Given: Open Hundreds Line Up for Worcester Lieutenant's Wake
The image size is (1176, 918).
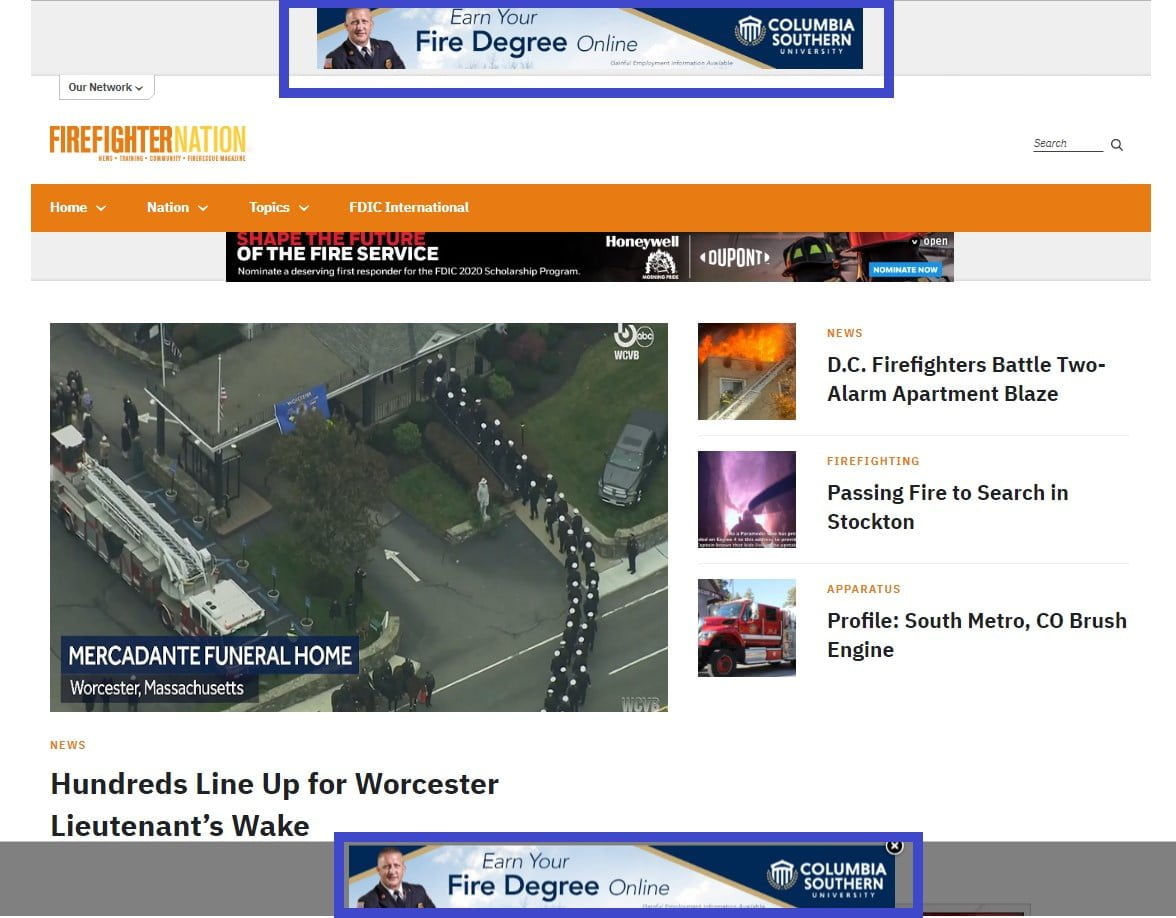Looking at the screenshot, I should point(274,804).
